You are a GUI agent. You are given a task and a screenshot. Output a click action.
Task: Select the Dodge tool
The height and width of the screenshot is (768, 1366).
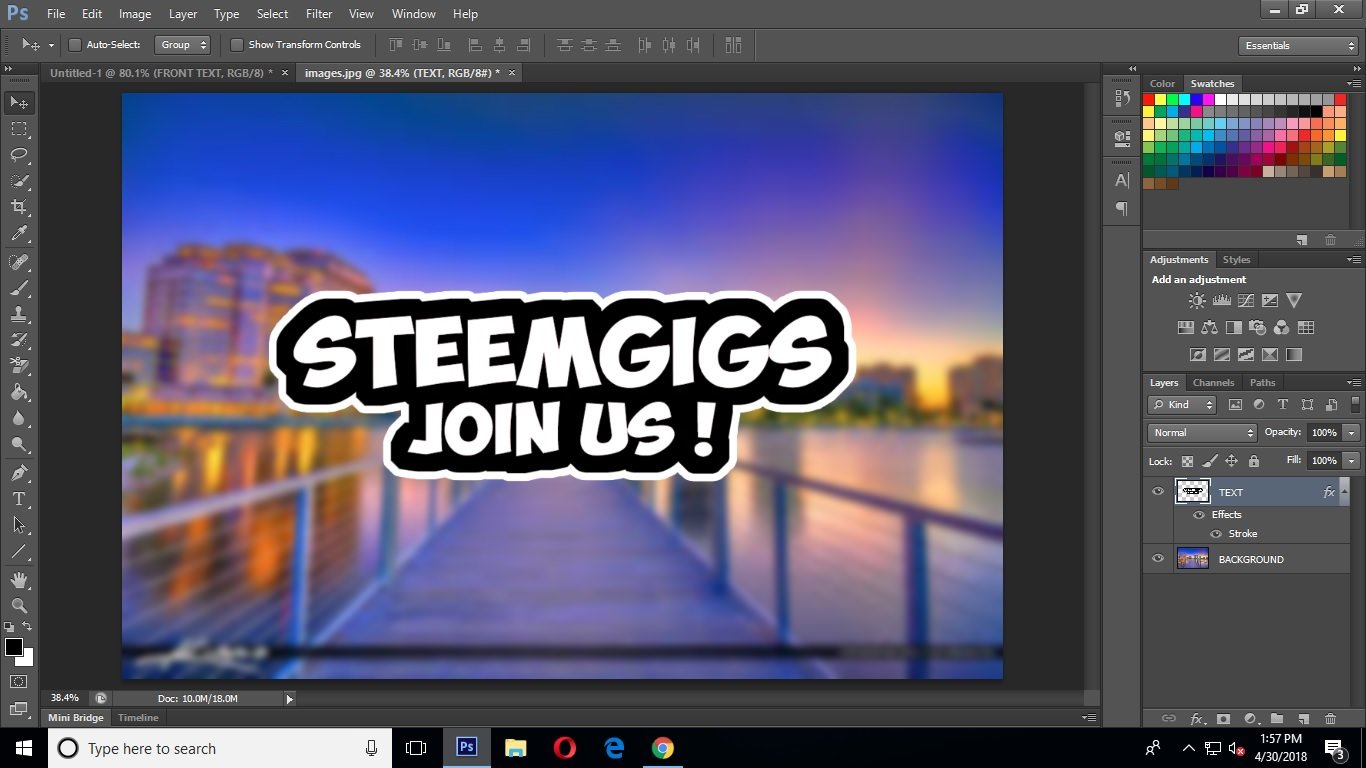(19, 444)
